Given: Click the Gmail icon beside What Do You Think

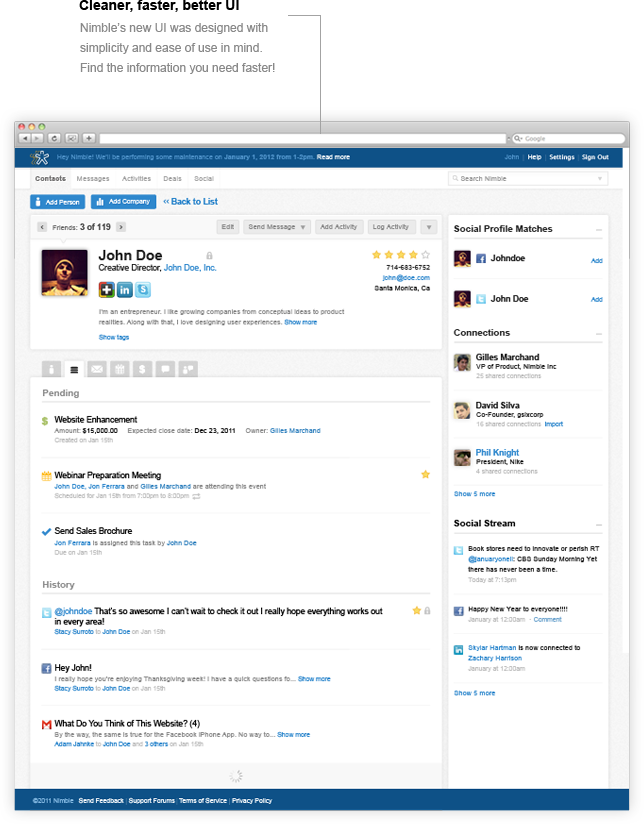Looking at the screenshot, I should (x=46, y=725).
